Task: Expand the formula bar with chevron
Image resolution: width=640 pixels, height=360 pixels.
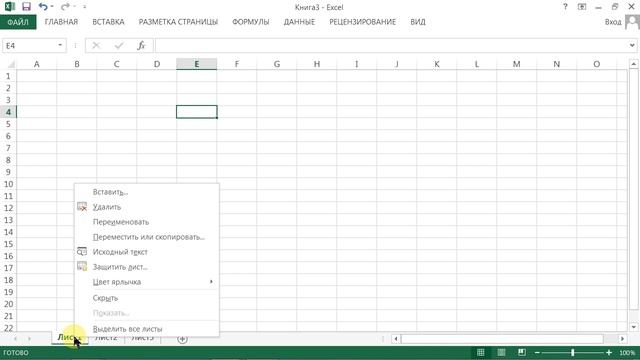Action: (x=632, y=46)
